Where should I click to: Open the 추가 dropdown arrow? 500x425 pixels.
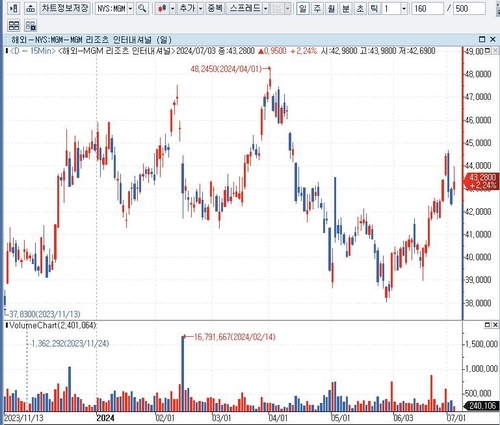[200, 8]
